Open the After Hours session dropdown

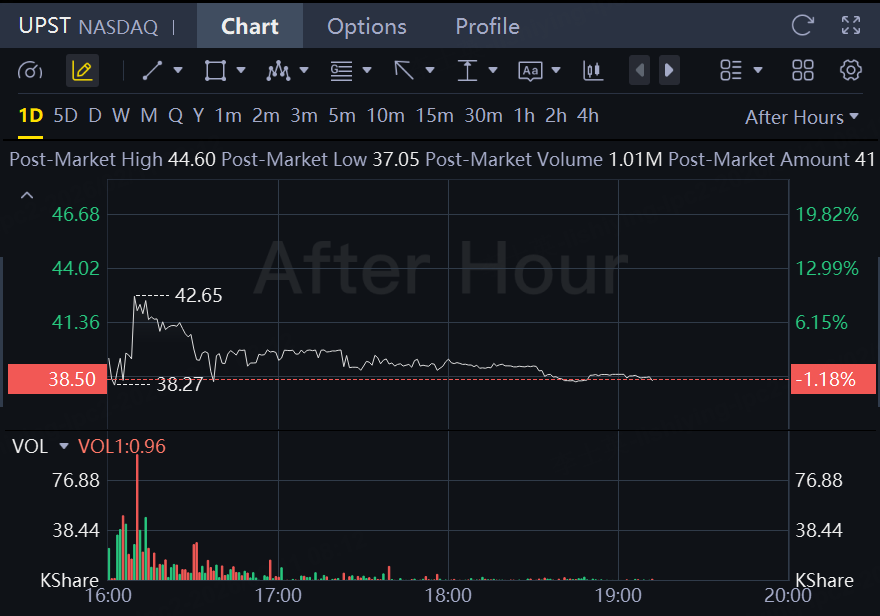coord(802,117)
